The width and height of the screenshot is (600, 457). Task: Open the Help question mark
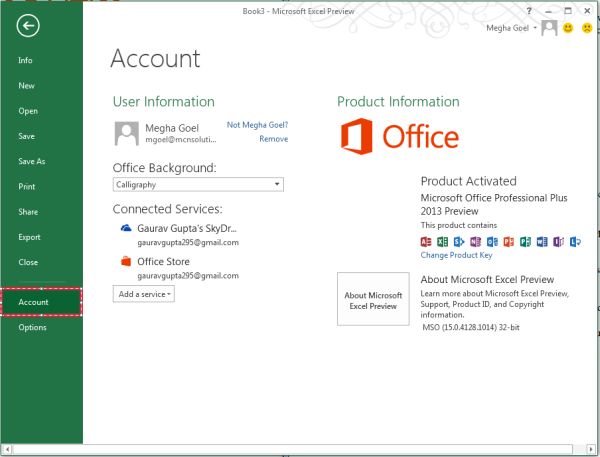[x=528, y=9]
